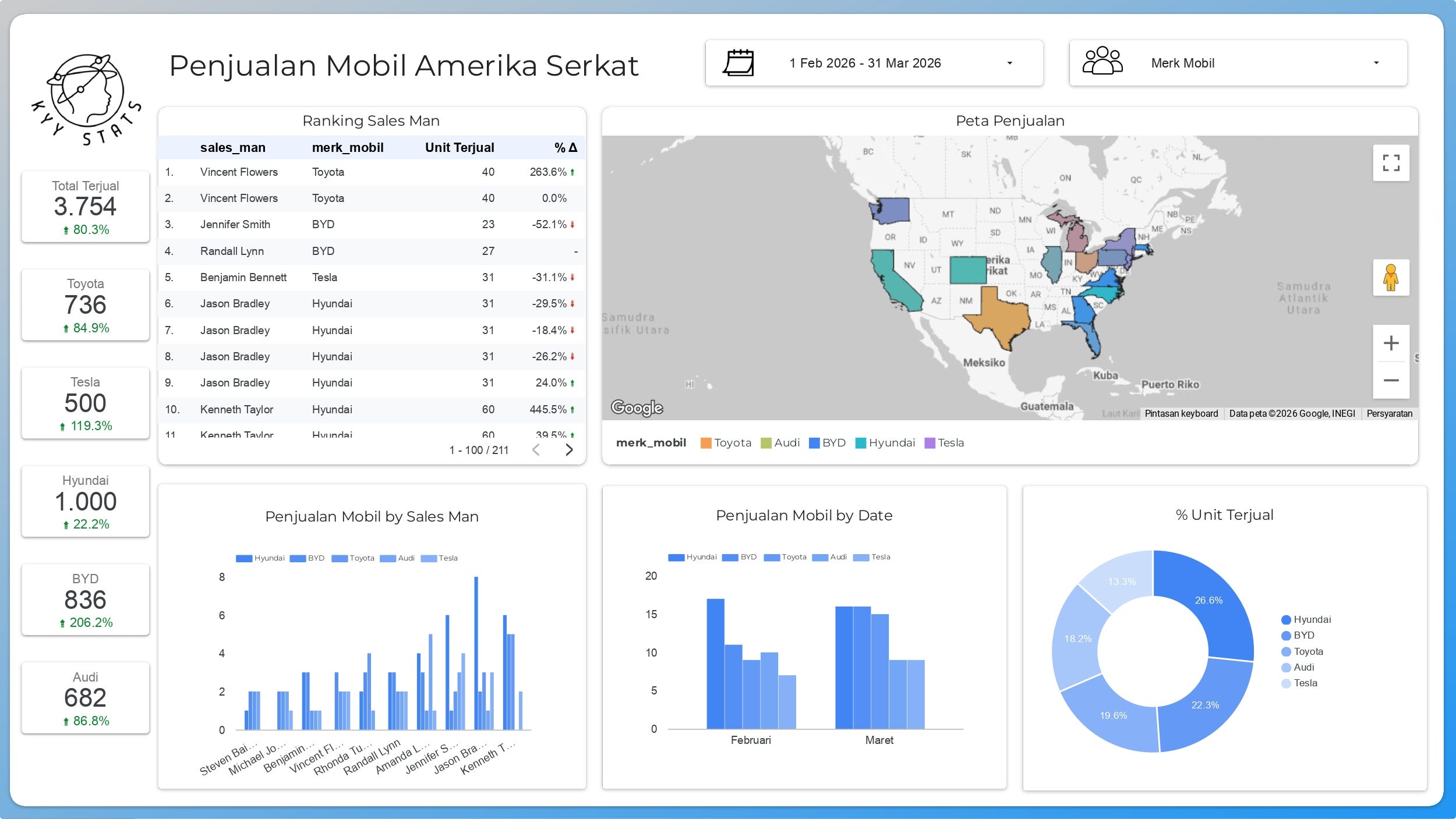This screenshot has width=1456, height=819.
Task: Click Pintasan keyboard link on map
Action: click(x=1181, y=413)
